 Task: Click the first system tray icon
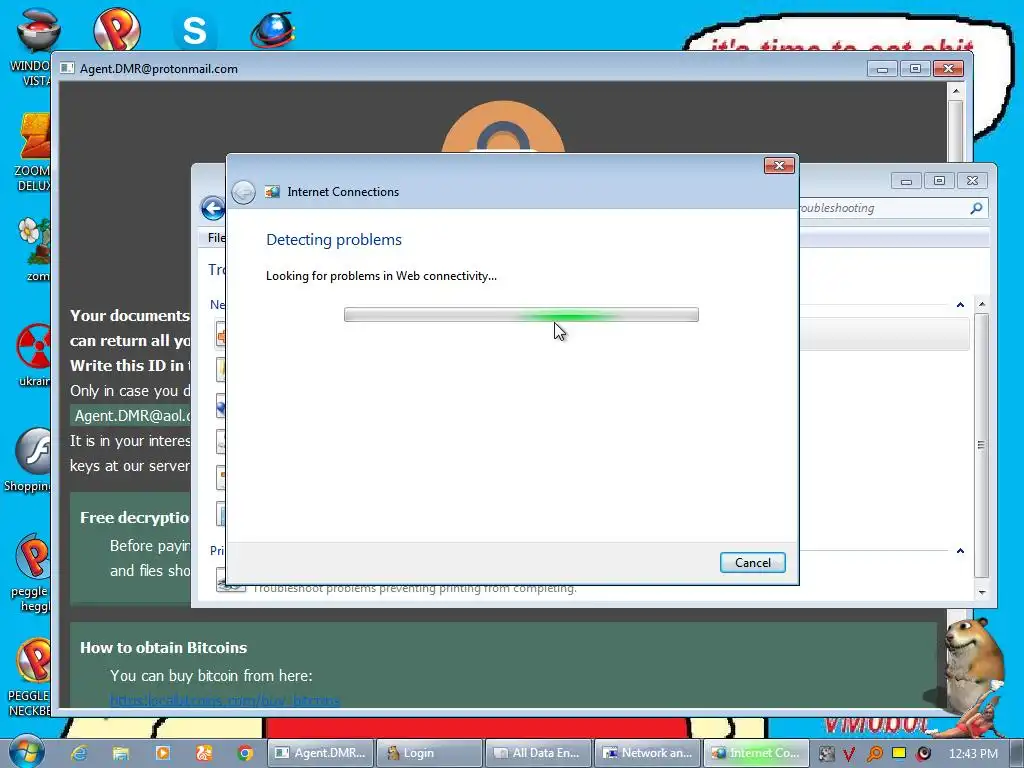pyautogui.click(x=826, y=754)
